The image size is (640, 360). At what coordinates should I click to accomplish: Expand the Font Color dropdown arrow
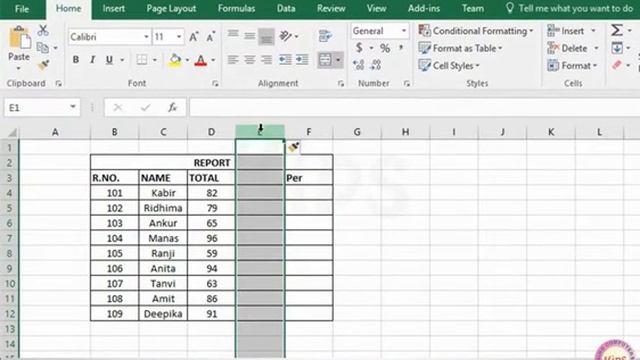tap(213, 60)
